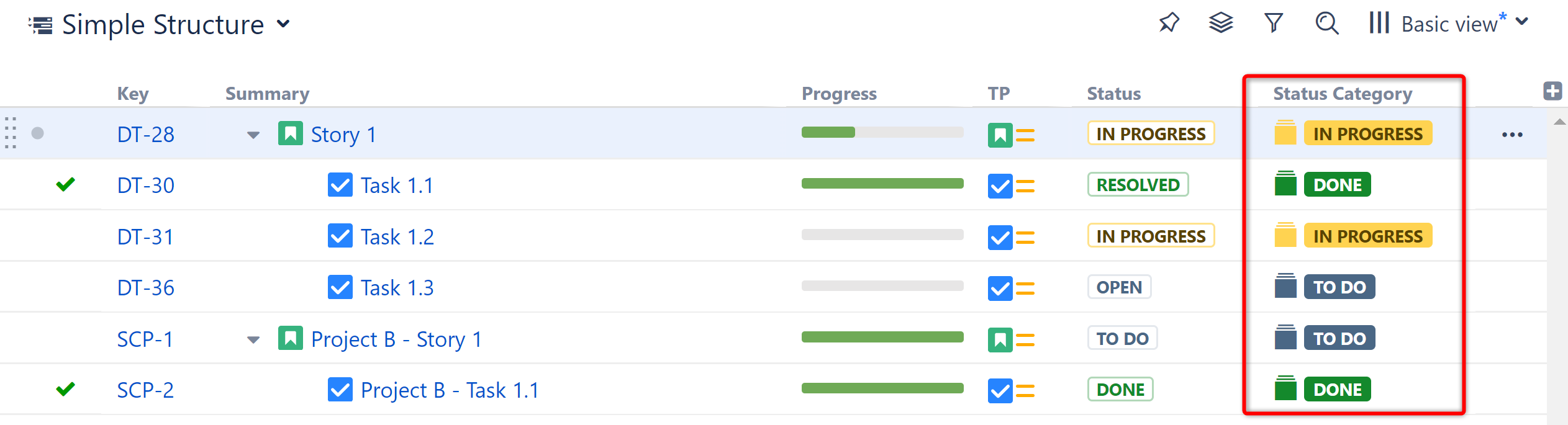Pin the current structure
The height and width of the screenshot is (425, 1568).
coord(1168,23)
